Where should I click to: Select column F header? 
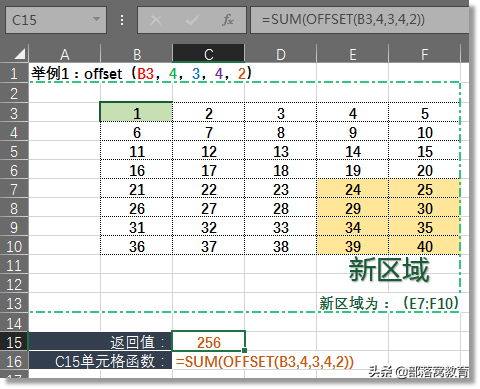point(424,54)
